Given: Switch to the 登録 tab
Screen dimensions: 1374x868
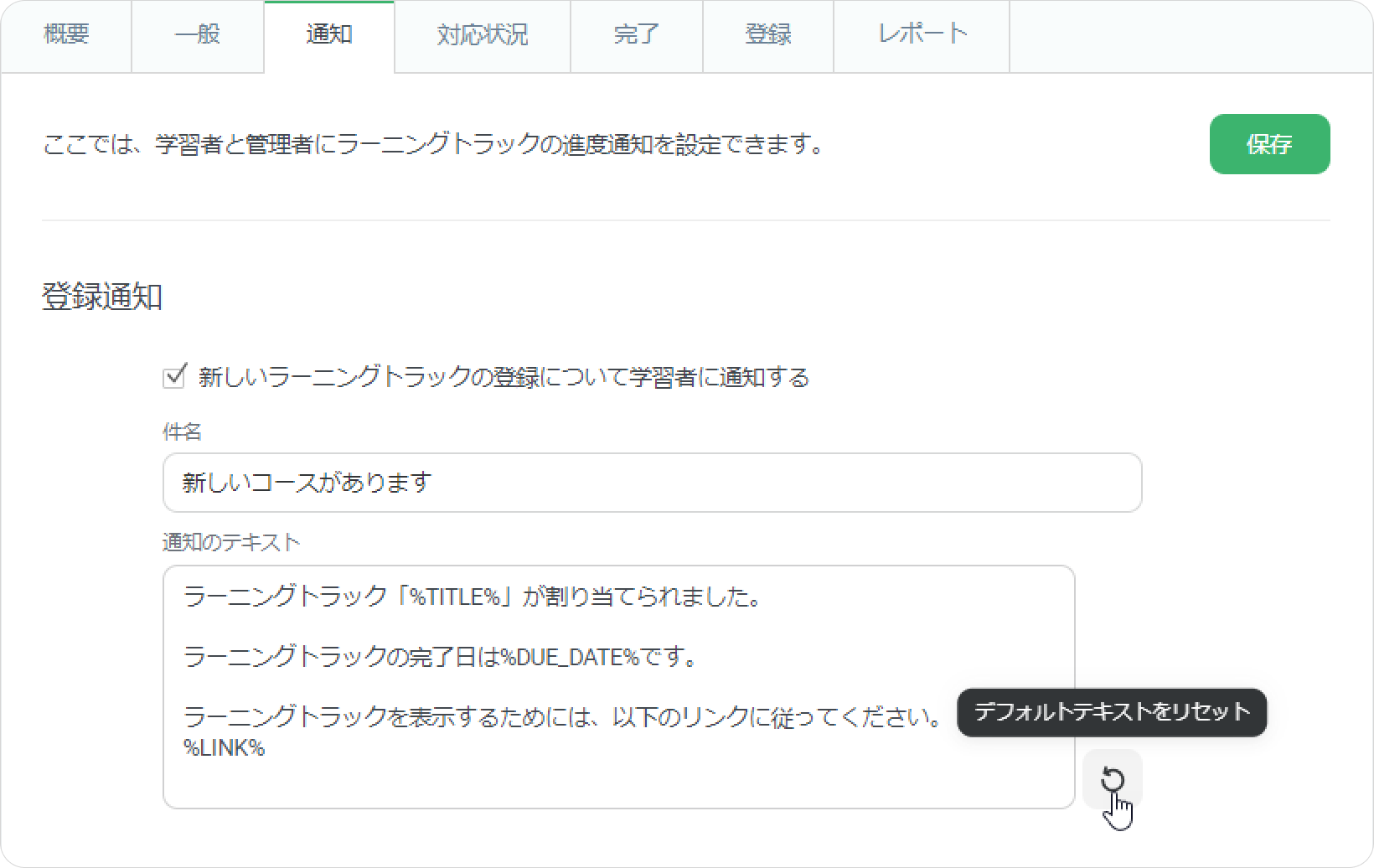Looking at the screenshot, I should (768, 35).
